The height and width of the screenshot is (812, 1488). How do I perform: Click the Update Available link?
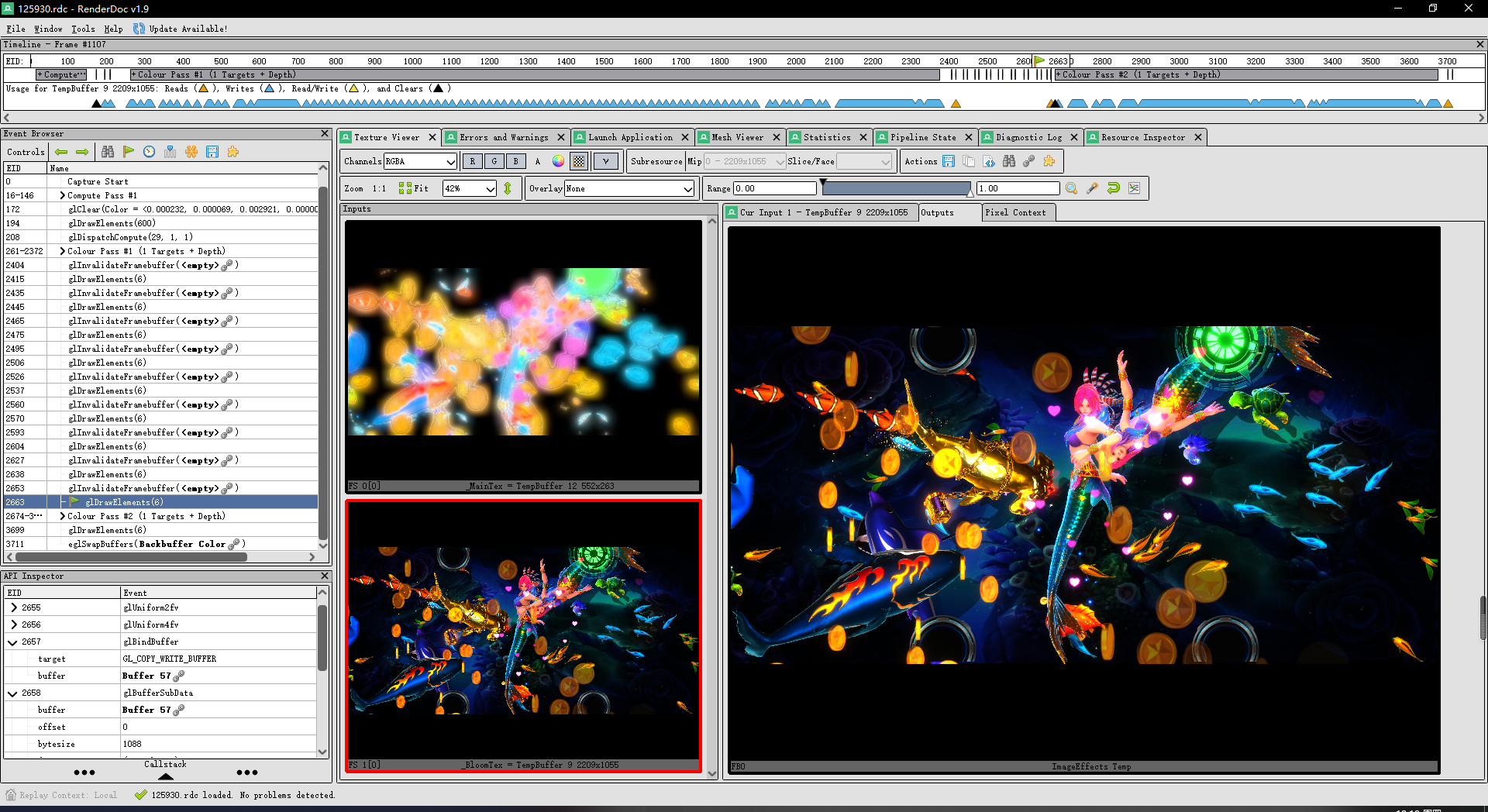click(186, 29)
